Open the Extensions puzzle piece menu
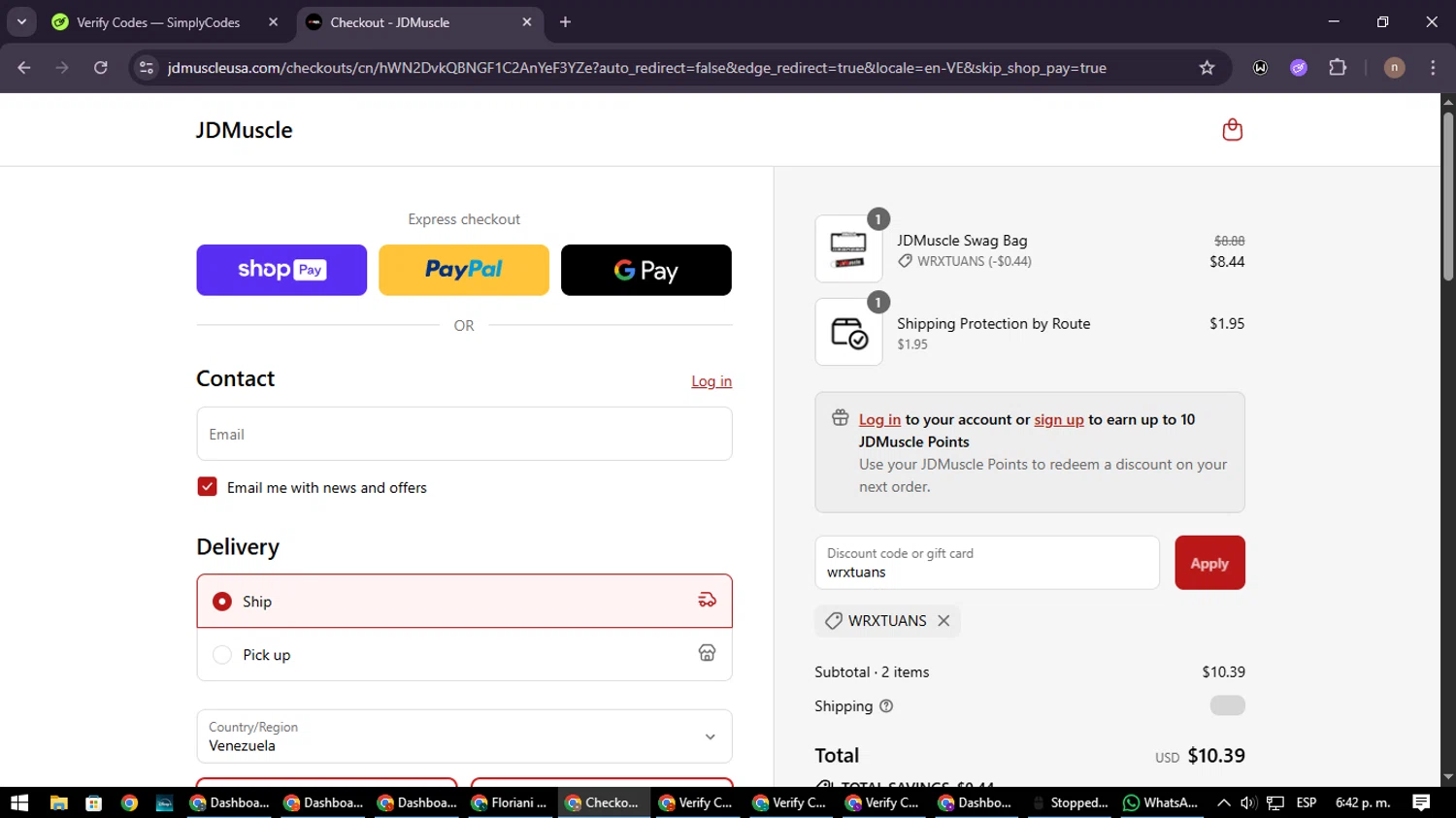This screenshot has width=1456, height=818. click(x=1338, y=68)
